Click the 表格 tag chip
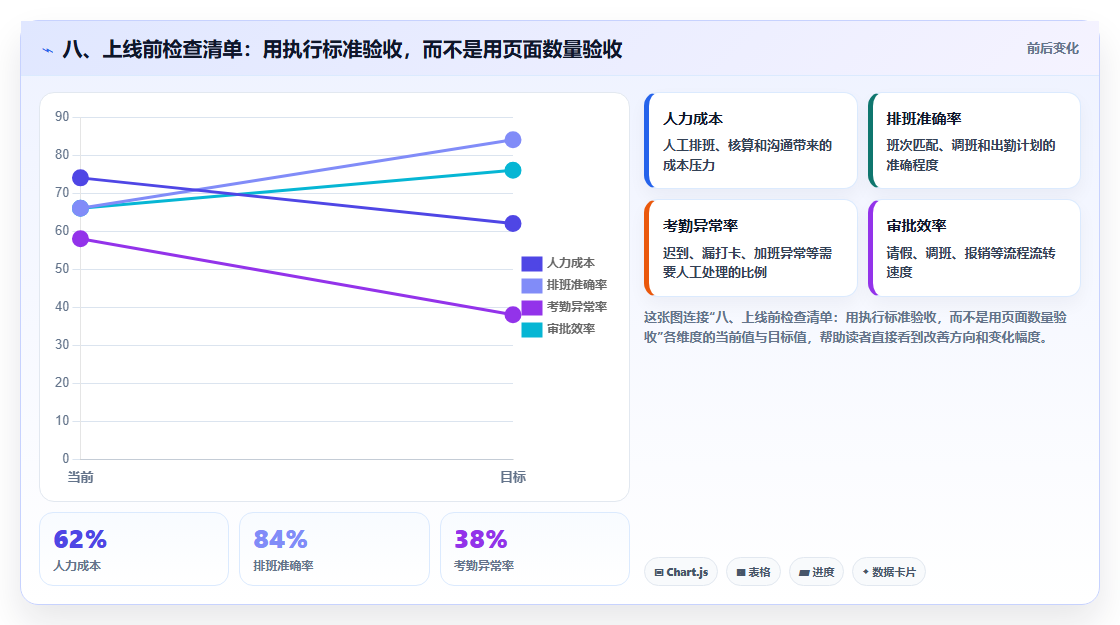 754,572
